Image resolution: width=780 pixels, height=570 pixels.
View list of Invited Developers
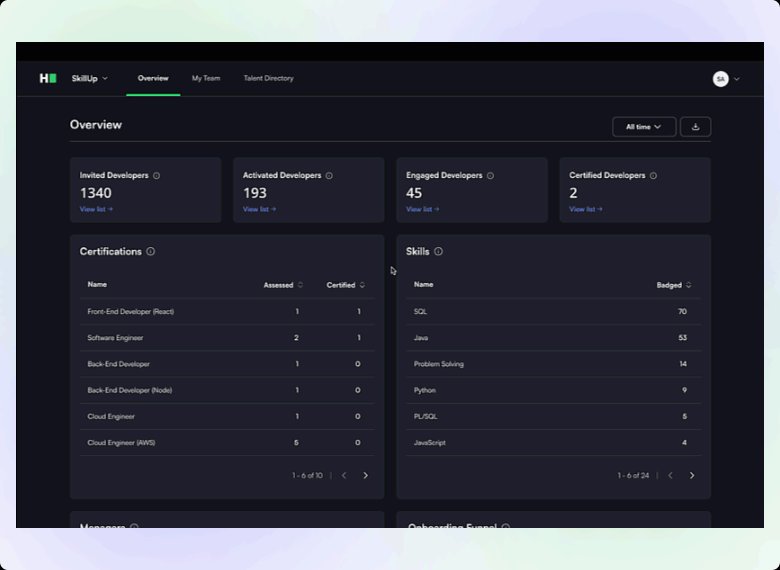pyautogui.click(x=97, y=209)
